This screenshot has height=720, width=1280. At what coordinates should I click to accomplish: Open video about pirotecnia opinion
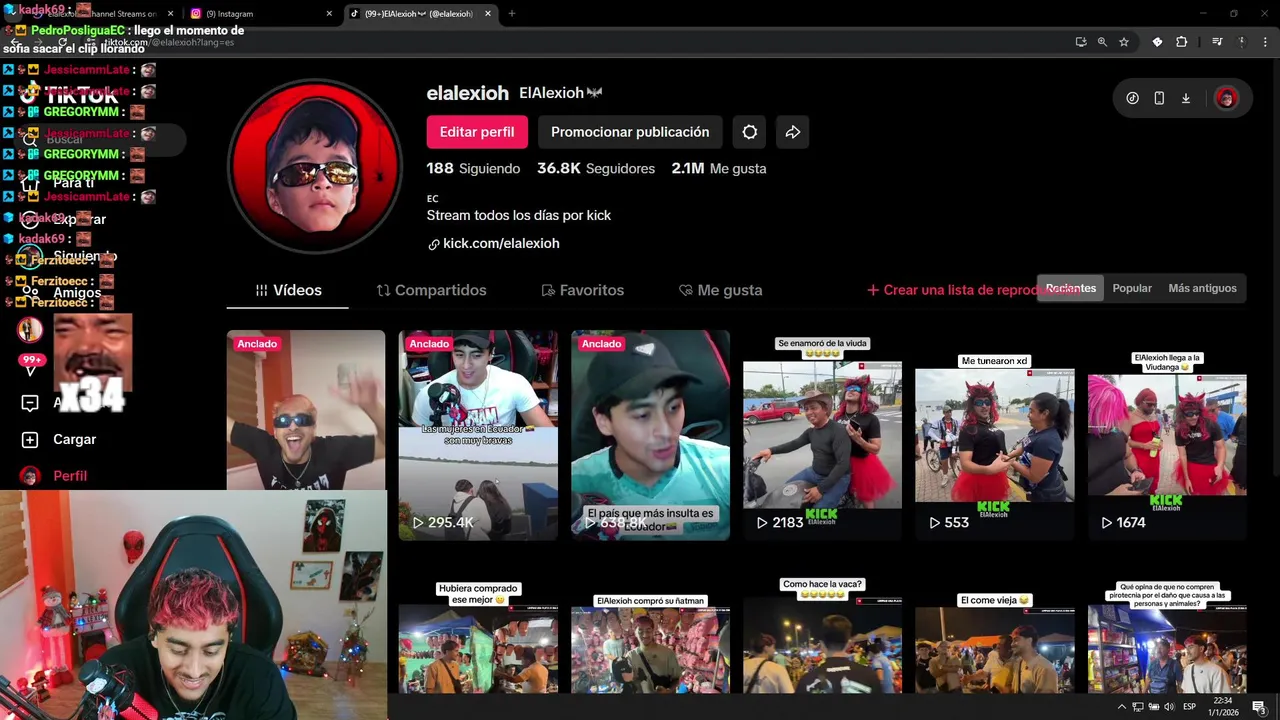coord(1167,635)
